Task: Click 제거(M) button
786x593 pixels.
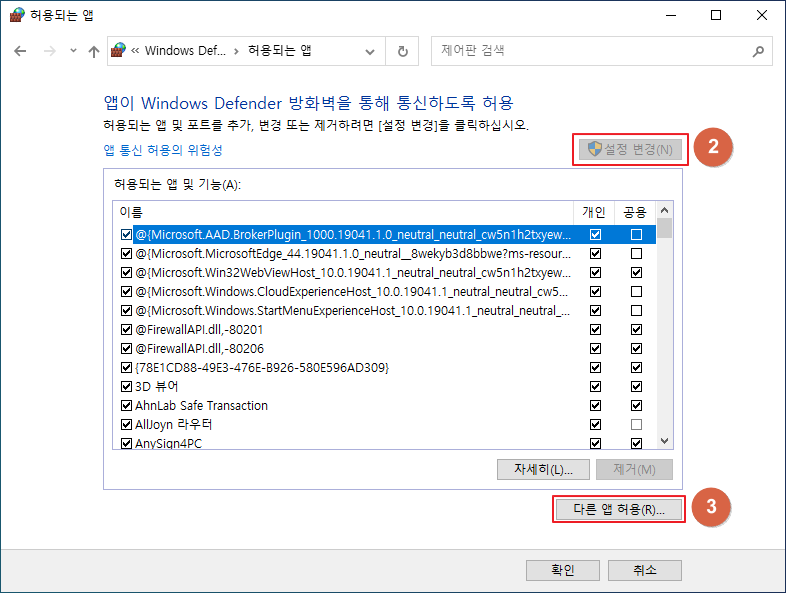Action: click(634, 470)
